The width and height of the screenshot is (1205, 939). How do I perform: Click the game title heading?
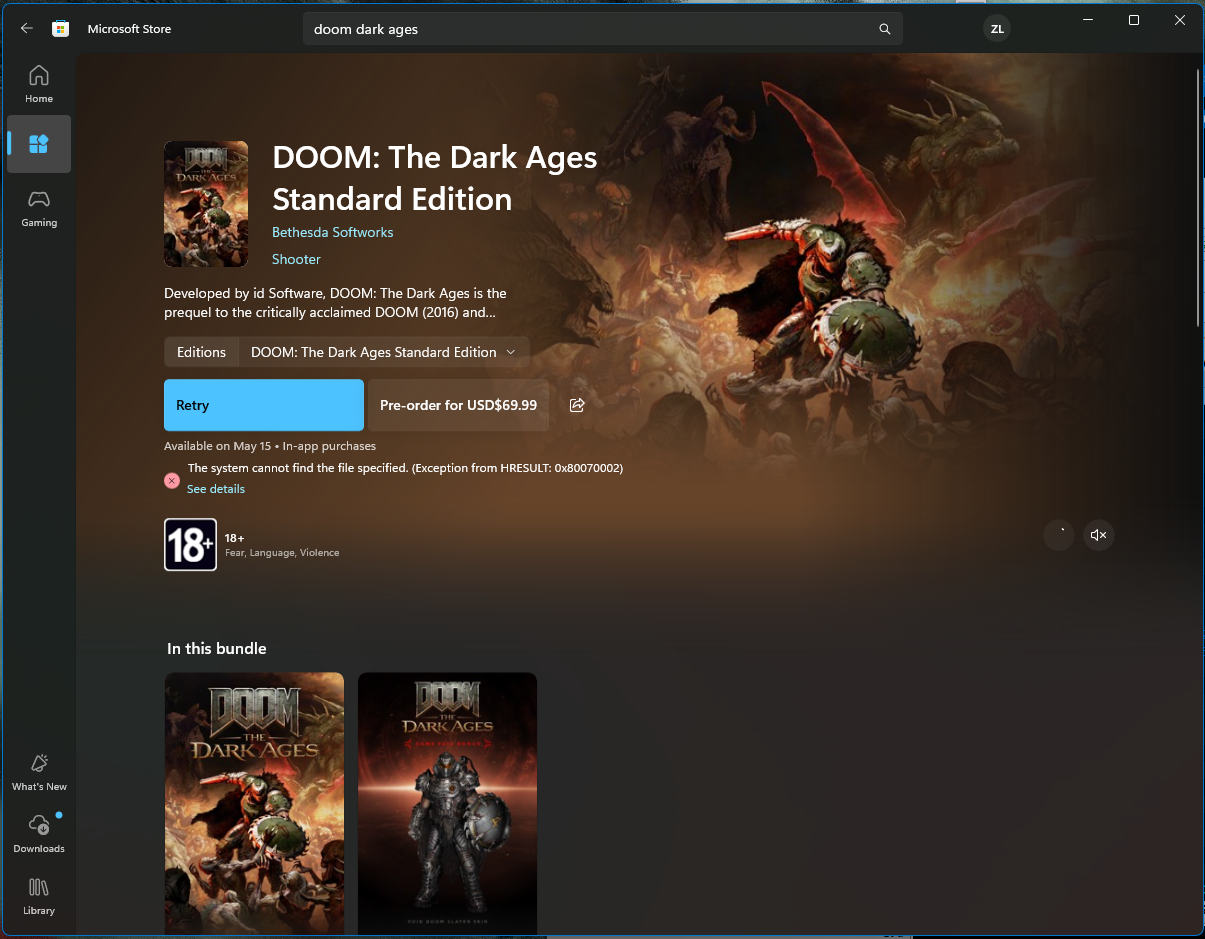tap(435, 178)
